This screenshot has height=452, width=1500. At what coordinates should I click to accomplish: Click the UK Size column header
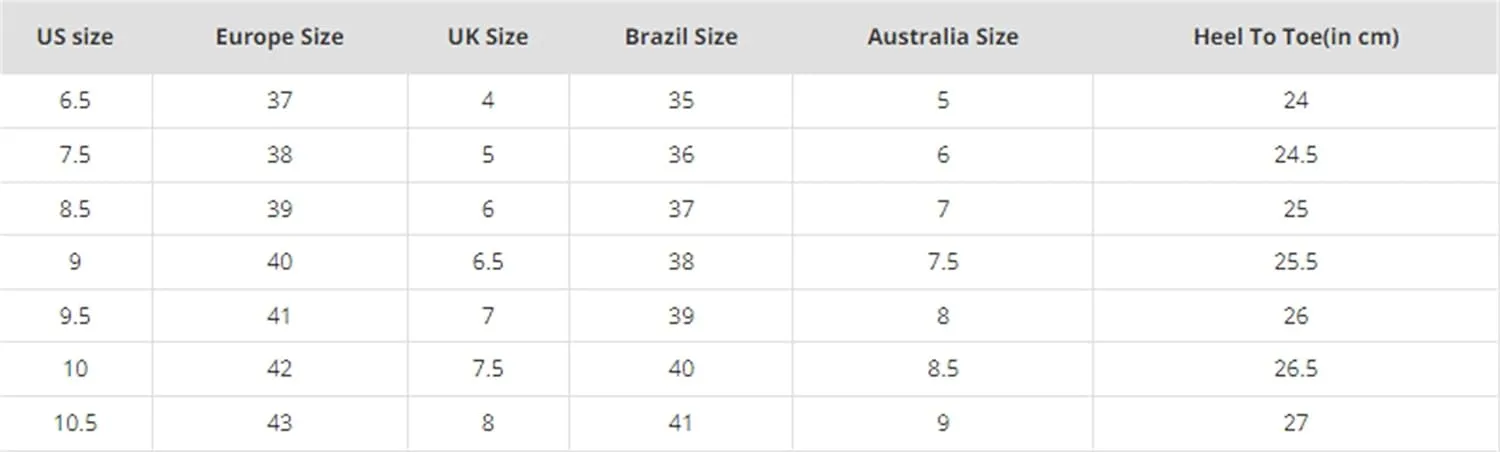[x=488, y=38]
